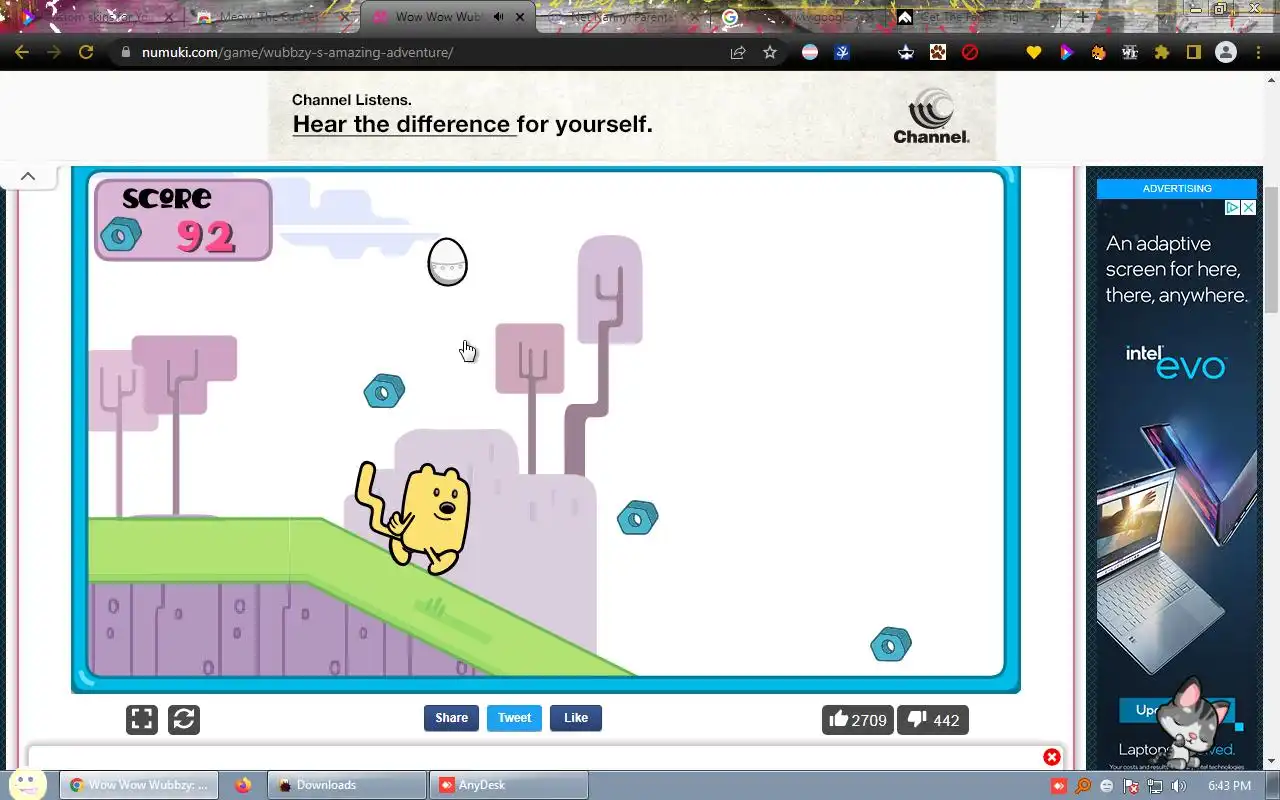Click the yellow heart extension icon

1034,52
